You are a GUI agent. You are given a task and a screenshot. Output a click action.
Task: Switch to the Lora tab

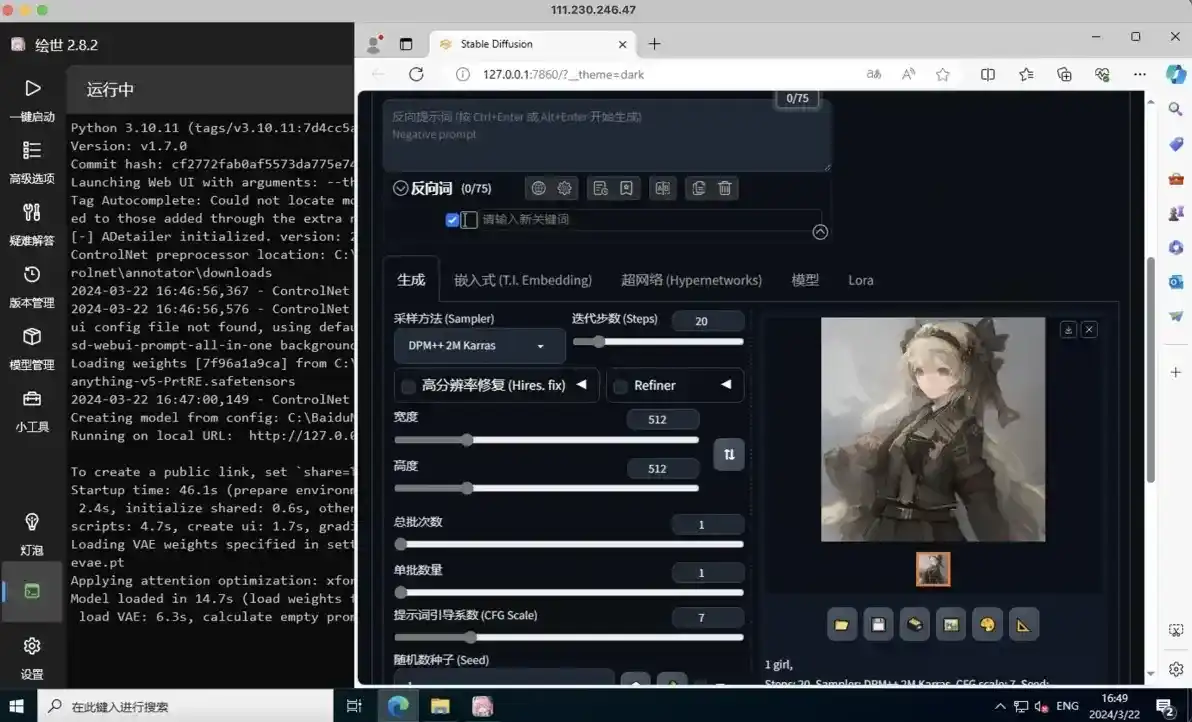pos(860,280)
